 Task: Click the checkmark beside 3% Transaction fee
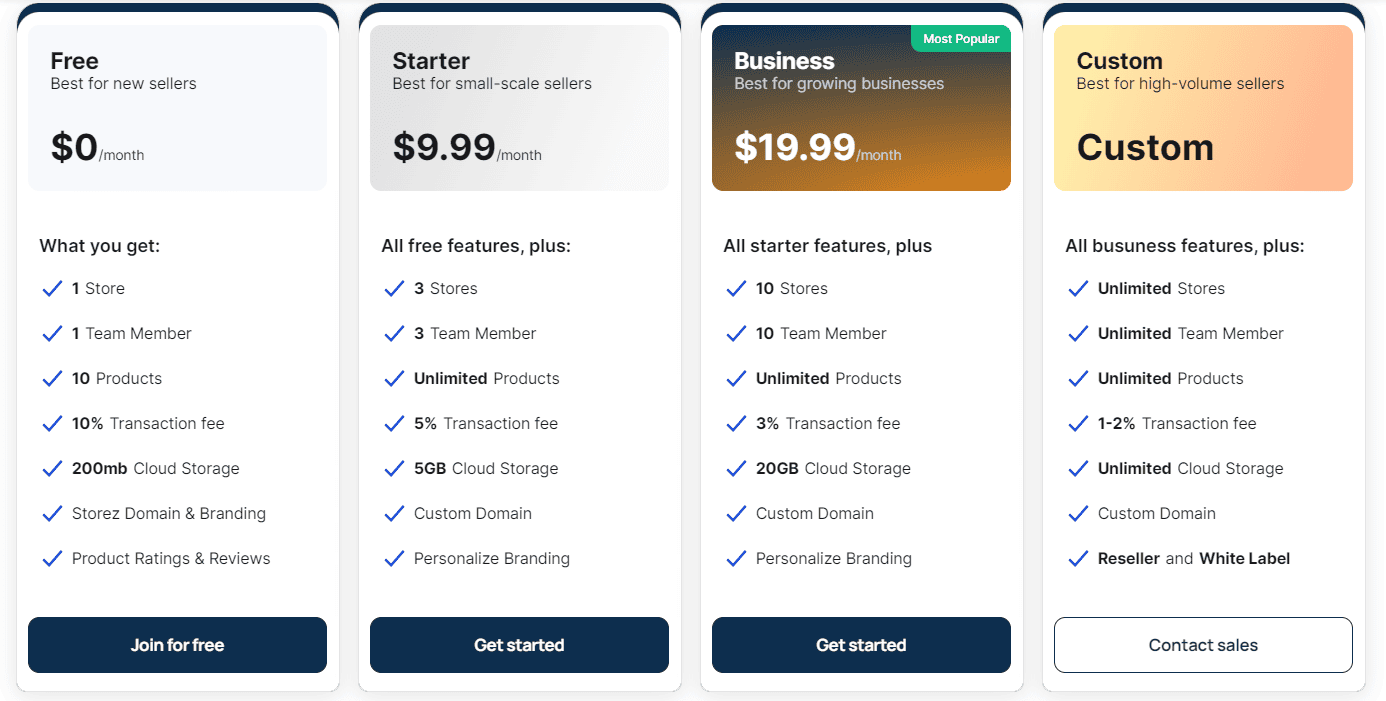point(736,423)
